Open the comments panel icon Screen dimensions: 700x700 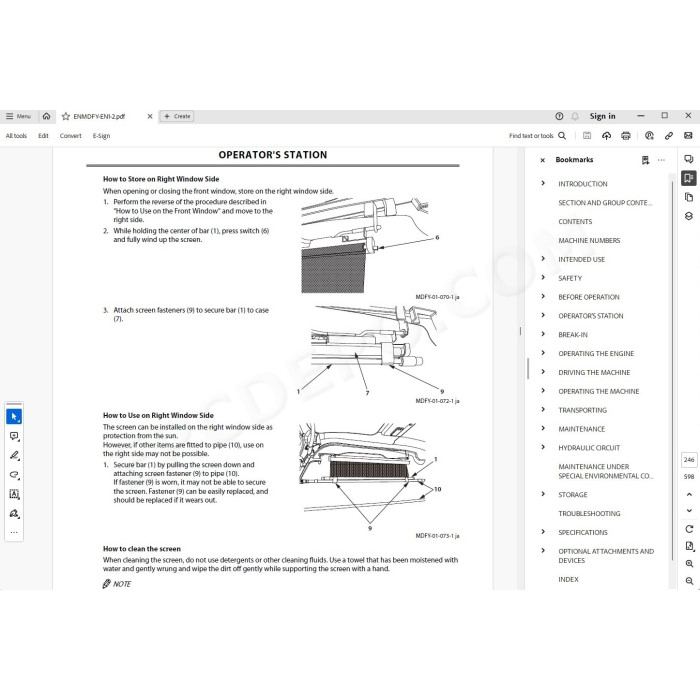point(689,159)
